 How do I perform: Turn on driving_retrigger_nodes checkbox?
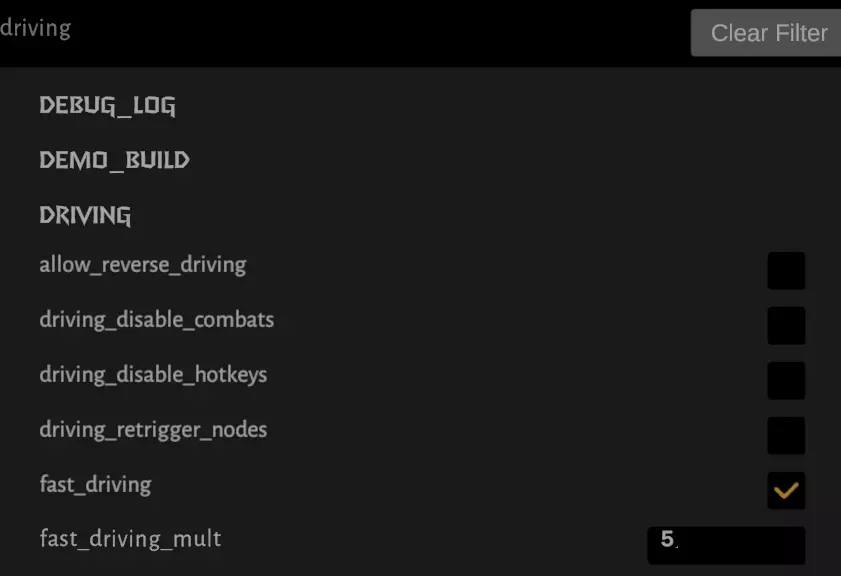[x=786, y=435]
